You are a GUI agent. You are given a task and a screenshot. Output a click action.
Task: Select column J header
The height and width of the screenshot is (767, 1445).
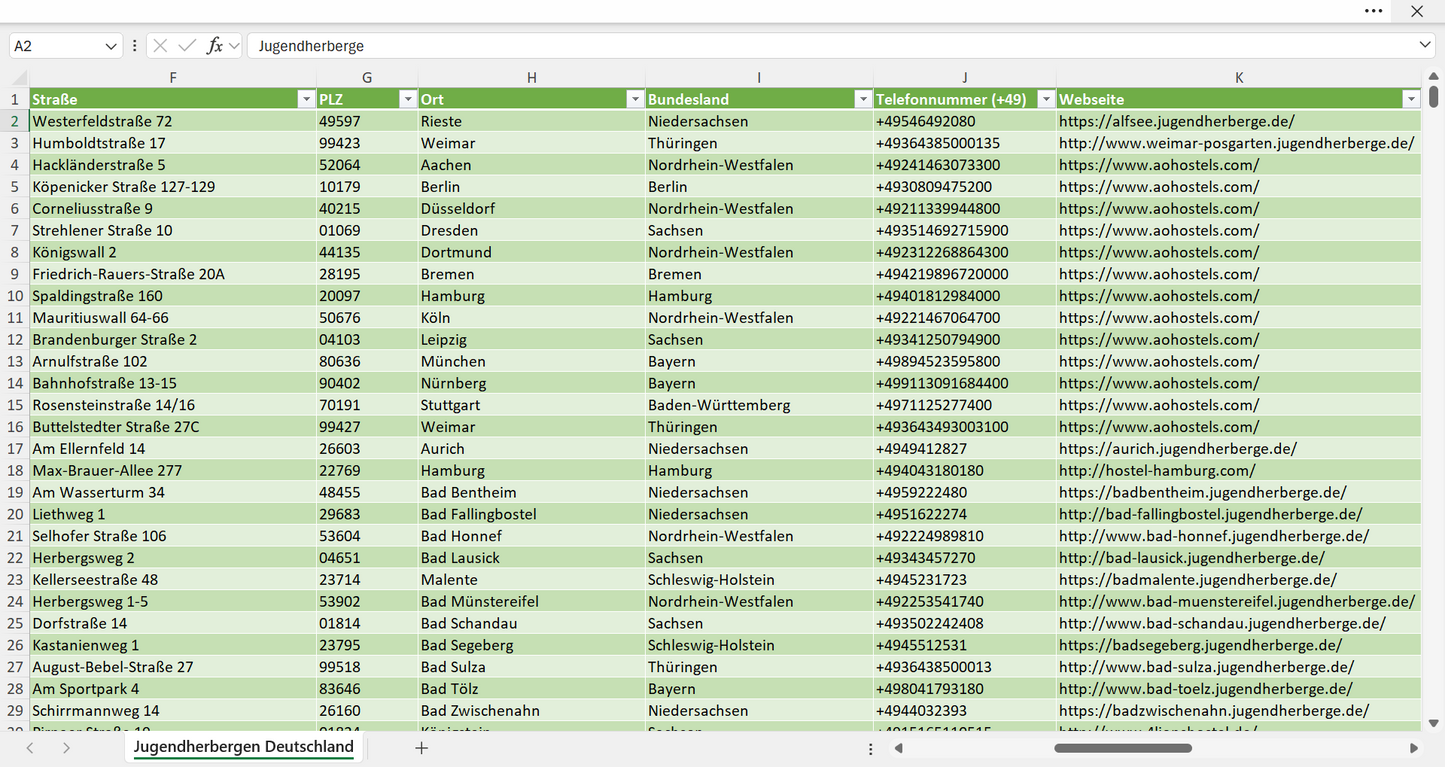[965, 77]
